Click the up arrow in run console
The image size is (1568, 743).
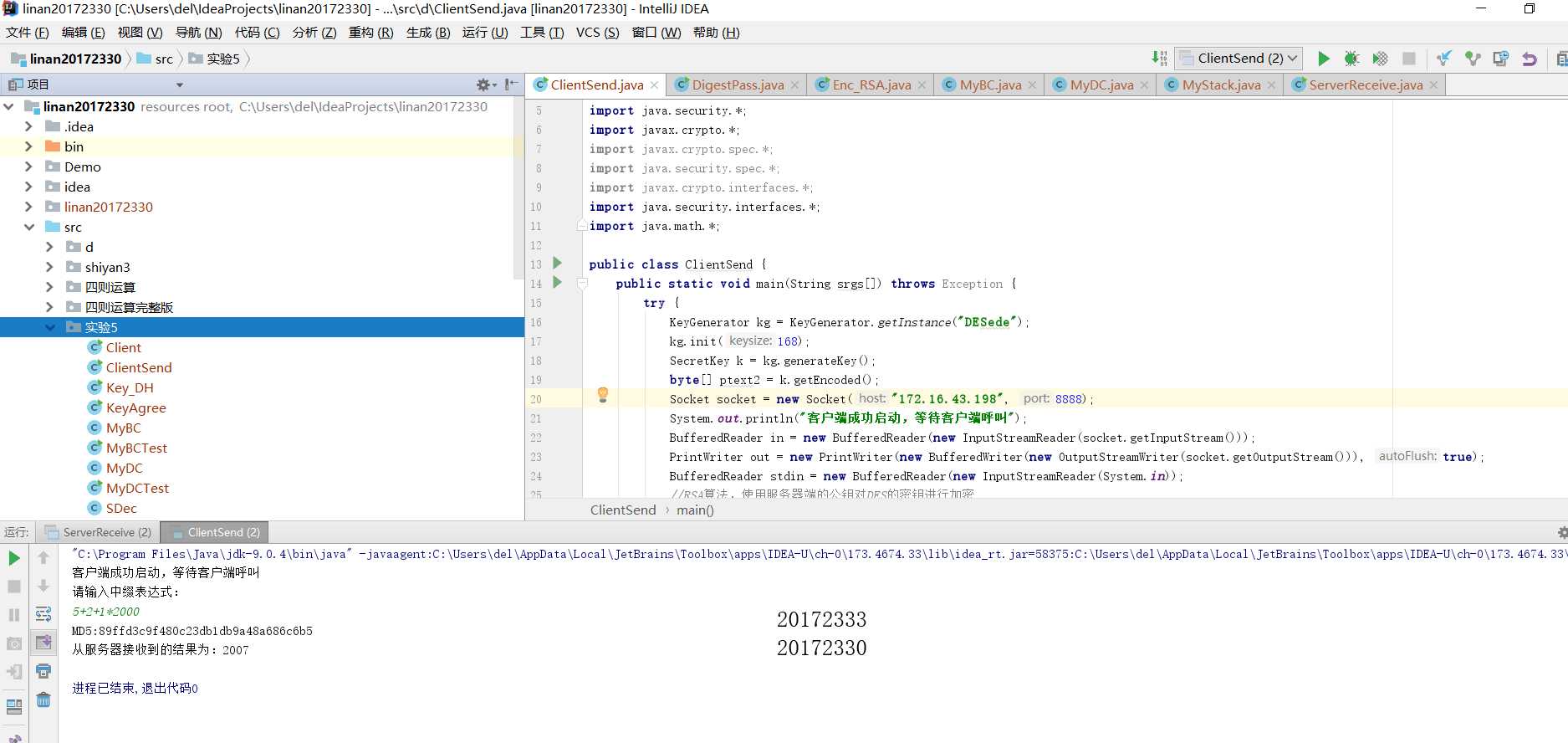(x=43, y=558)
